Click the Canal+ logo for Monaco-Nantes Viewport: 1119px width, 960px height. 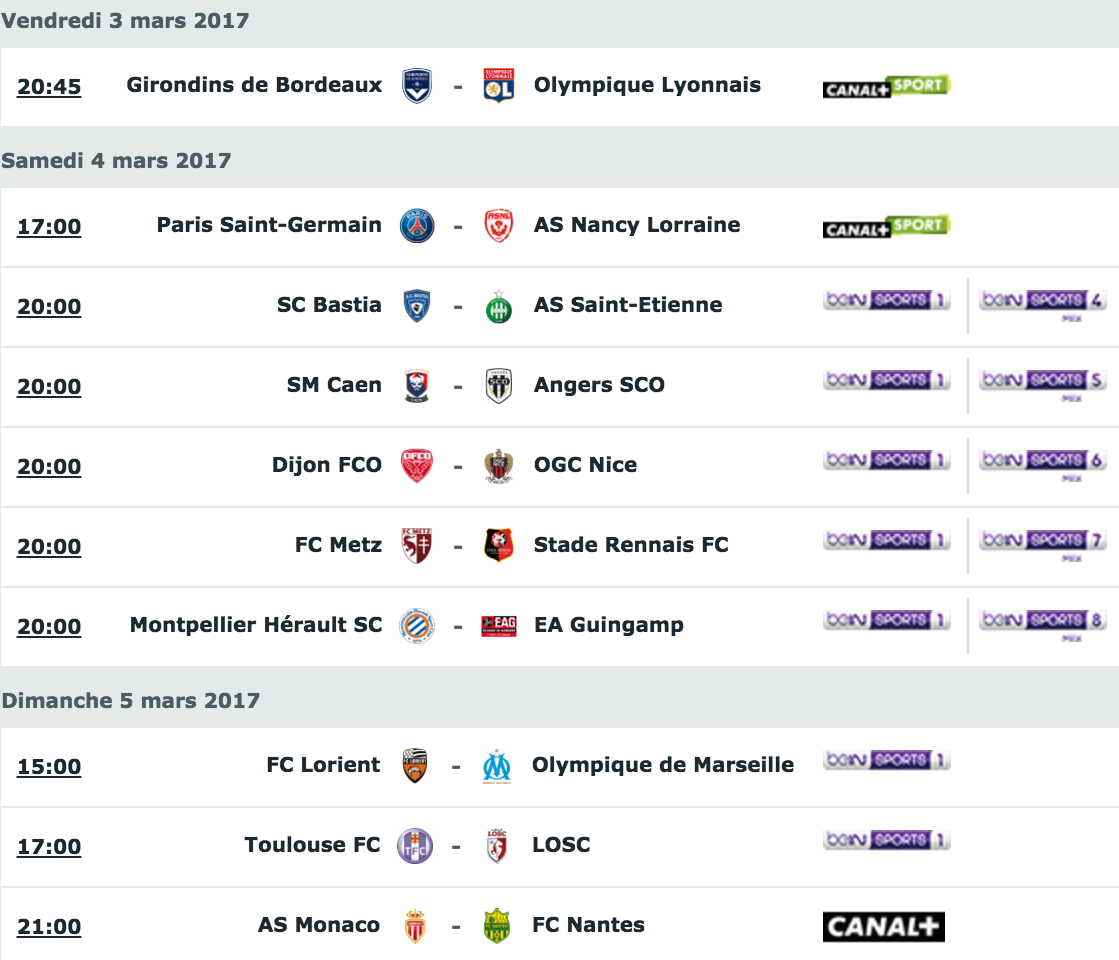(883, 926)
